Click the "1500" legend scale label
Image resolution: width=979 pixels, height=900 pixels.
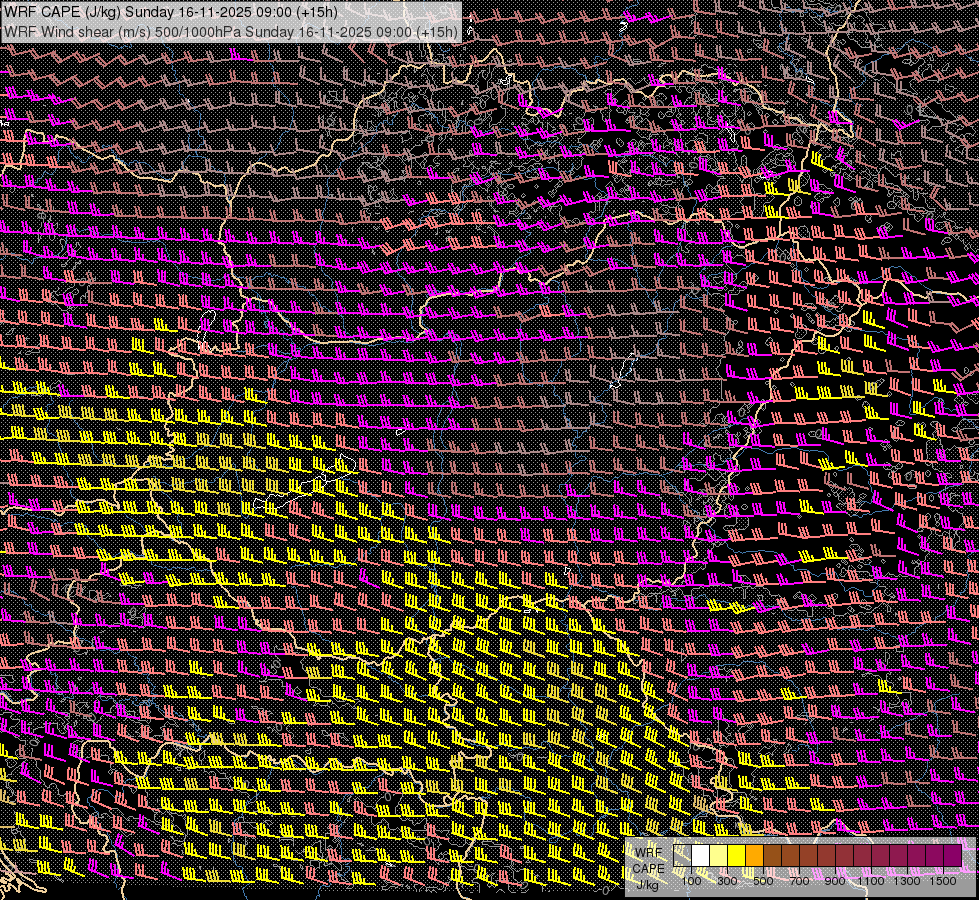[943, 880]
